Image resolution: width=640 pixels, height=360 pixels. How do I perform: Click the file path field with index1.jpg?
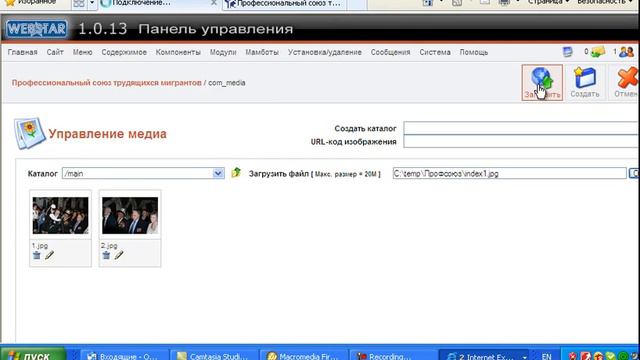coord(509,173)
